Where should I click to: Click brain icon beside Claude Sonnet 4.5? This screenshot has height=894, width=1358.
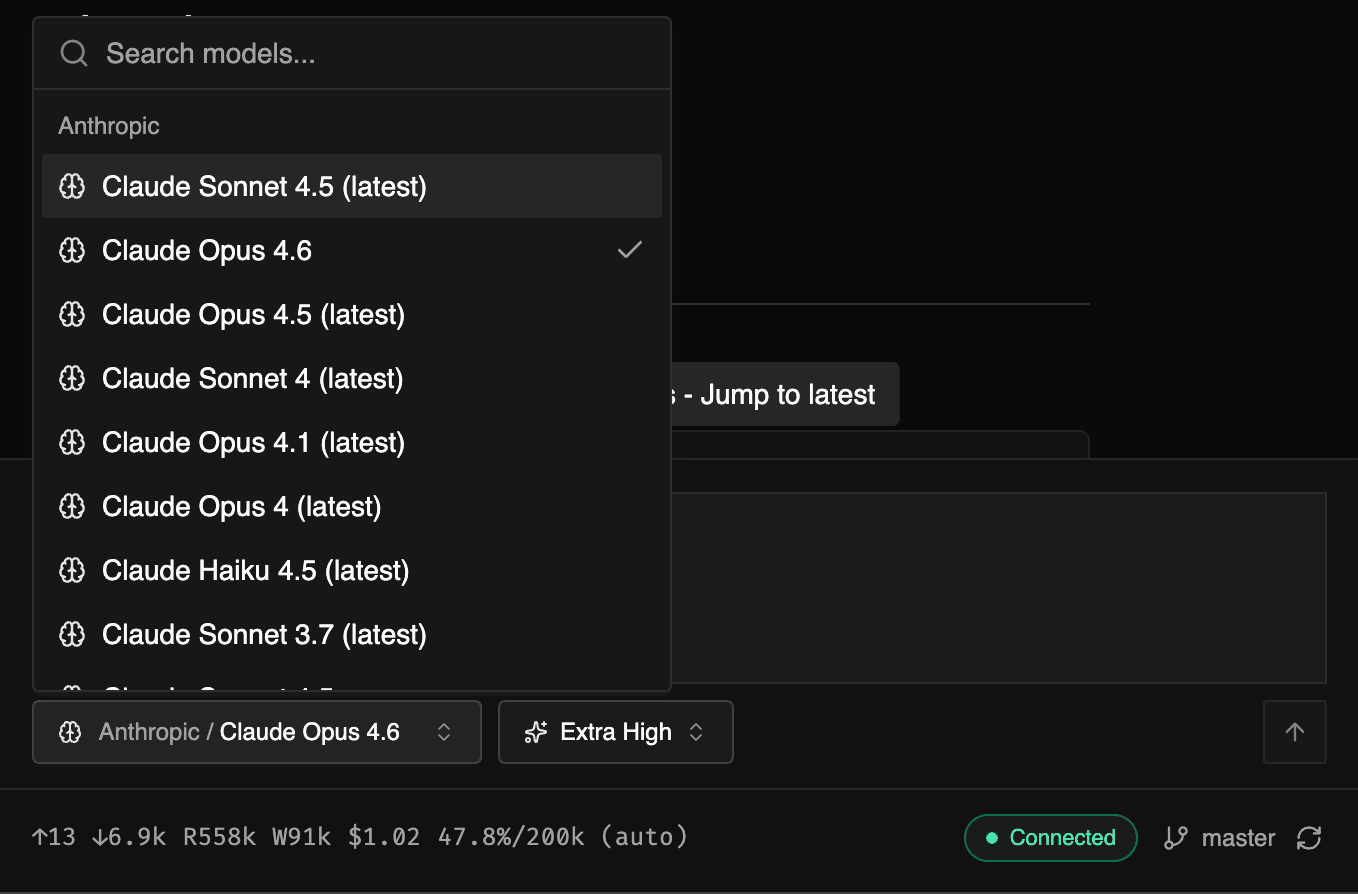point(72,187)
